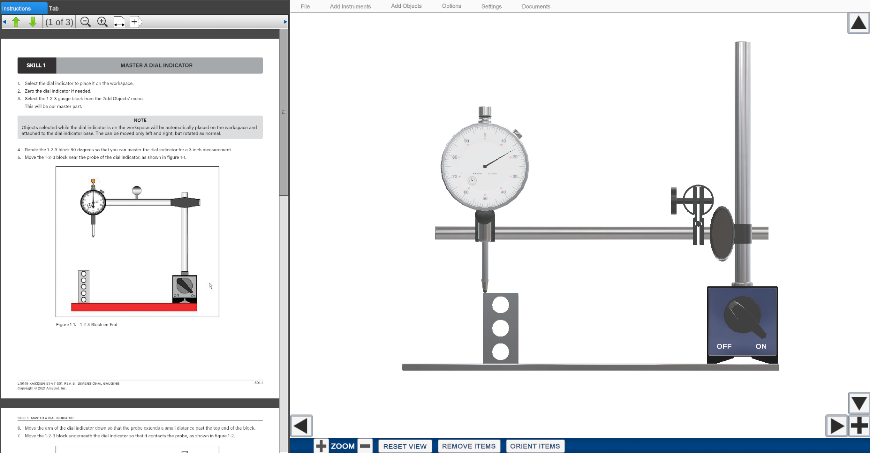Go to previous page with green up arrow
This screenshot has height=453, width=870.
click(x=16, y=21)
